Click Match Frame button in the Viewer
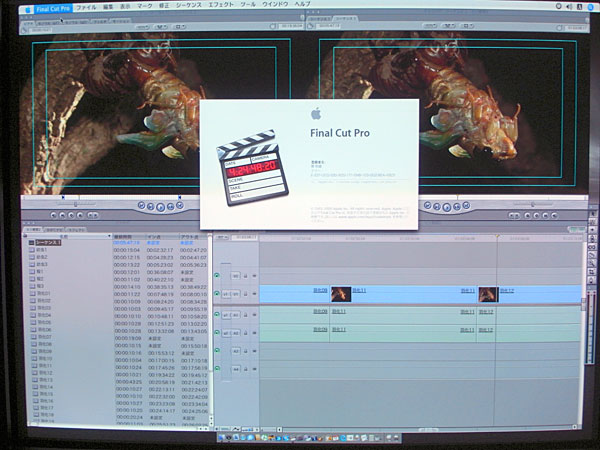Image resolution: width=600 pixels, height=450 pixels. click(54, 215)
